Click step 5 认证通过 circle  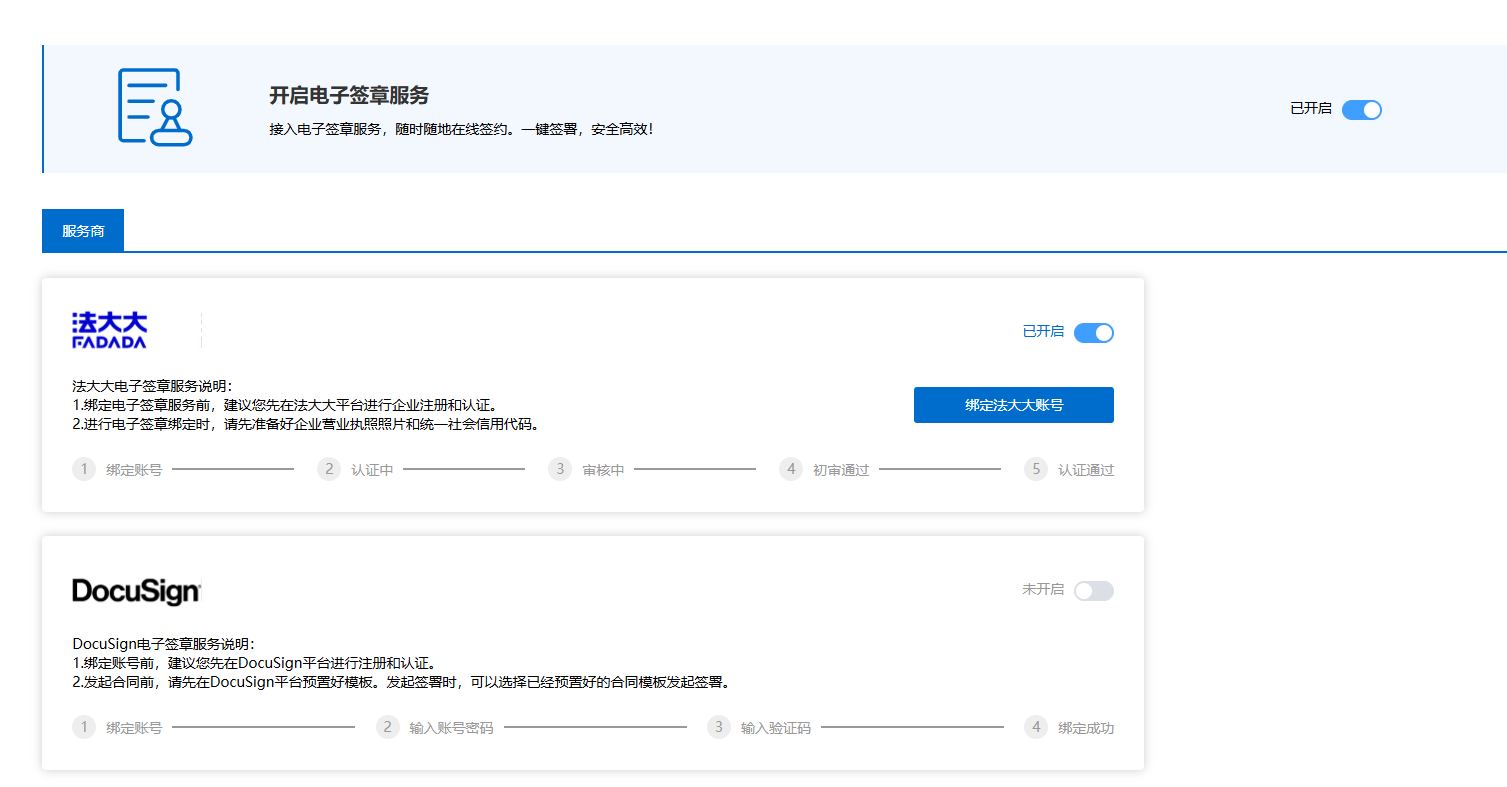click(x=1036, y=469)
